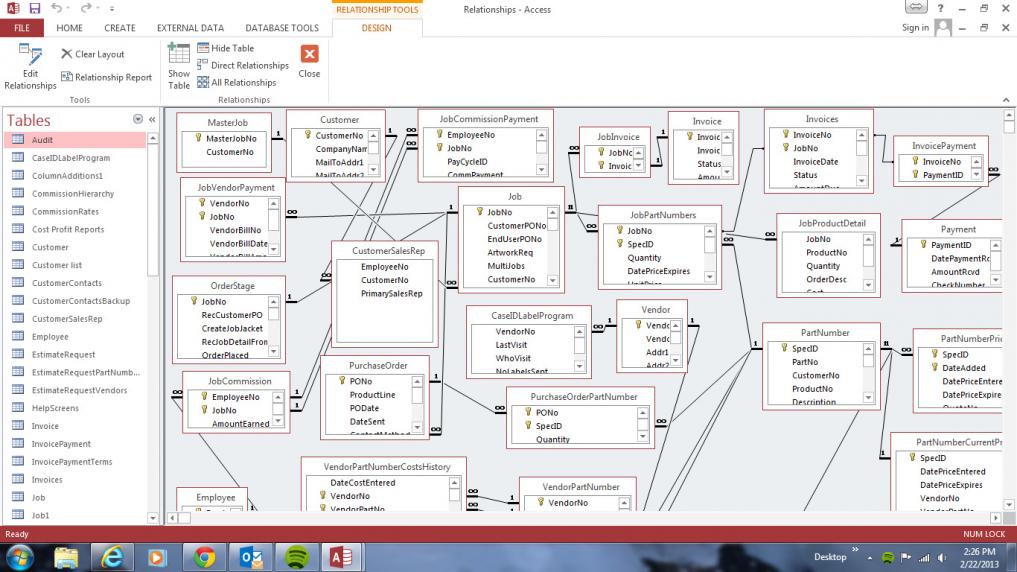The height and width of the screenshot is (572, 1017).
Task: Open quick access toolbar customize dropdown
Action: pyautogui.click(x=112, y=9)
